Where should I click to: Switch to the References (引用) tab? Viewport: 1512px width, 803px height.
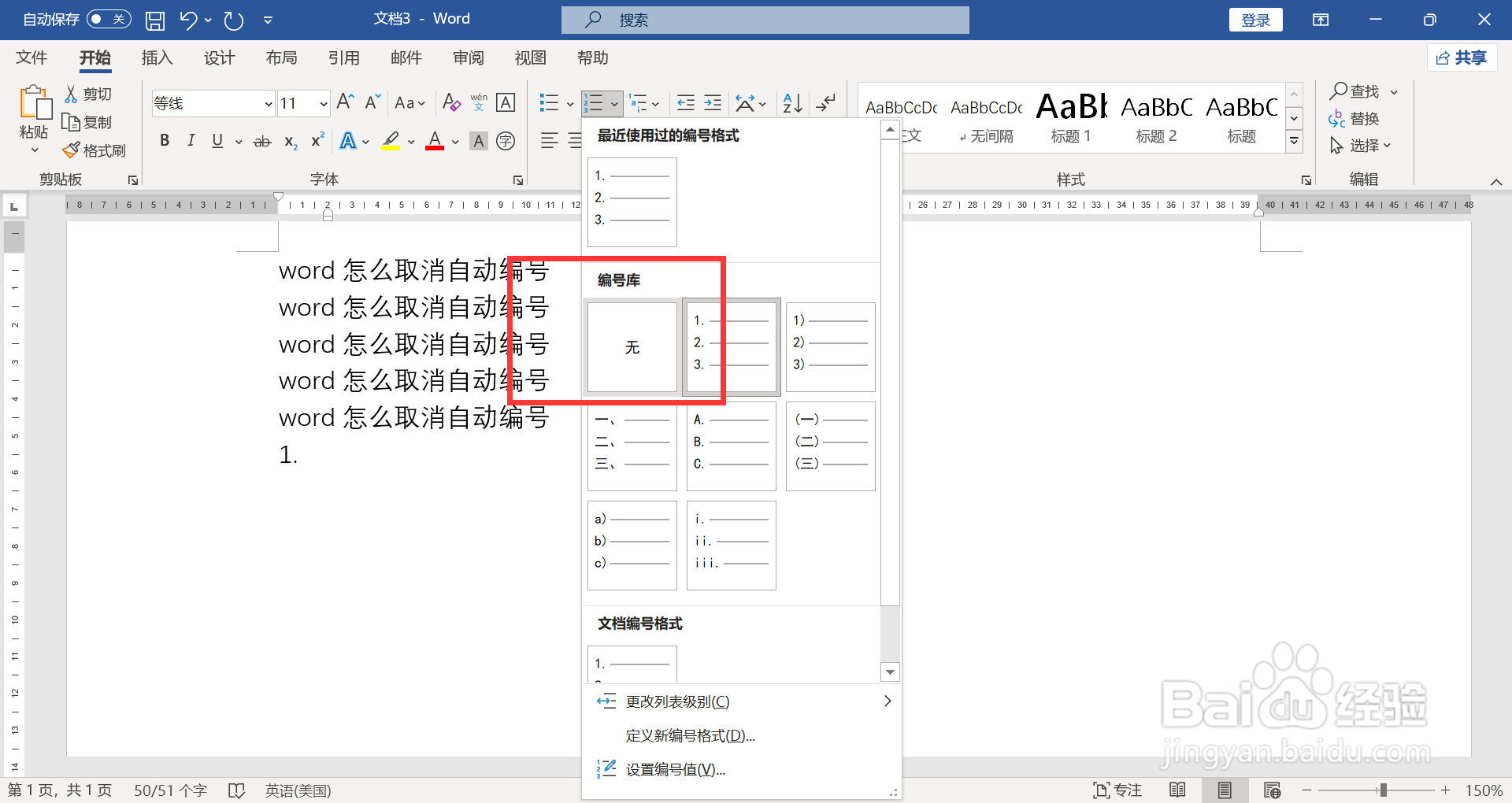[343, 57]
